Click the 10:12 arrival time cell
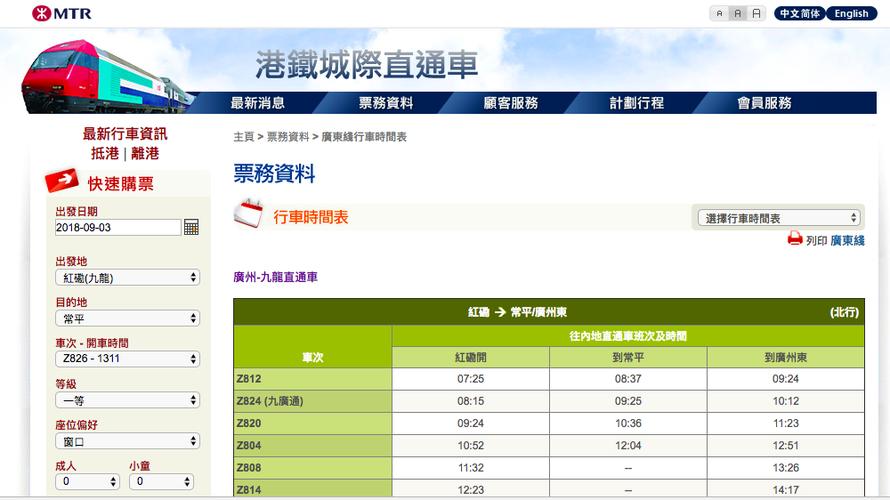Image resolution: width=890 pixels, height=500 pixels. point(786,401)
